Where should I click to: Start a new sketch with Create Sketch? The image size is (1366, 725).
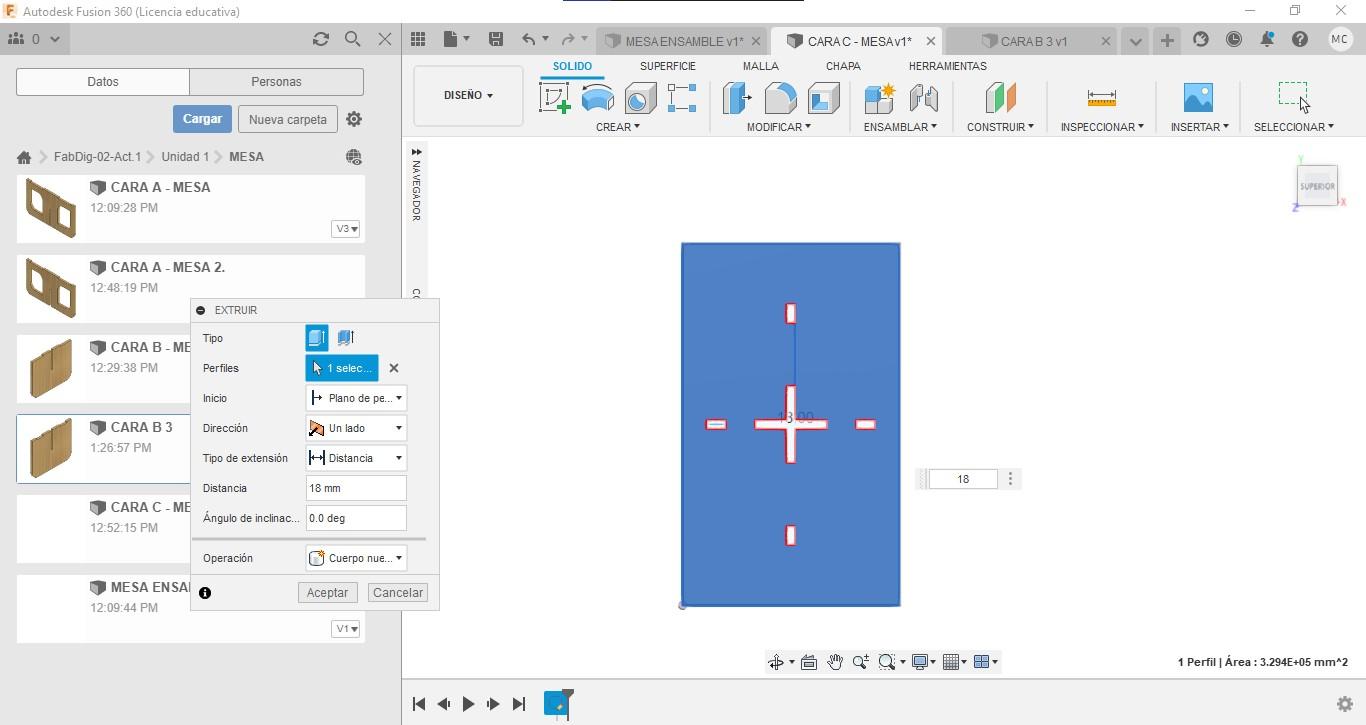tap(555, 98)
